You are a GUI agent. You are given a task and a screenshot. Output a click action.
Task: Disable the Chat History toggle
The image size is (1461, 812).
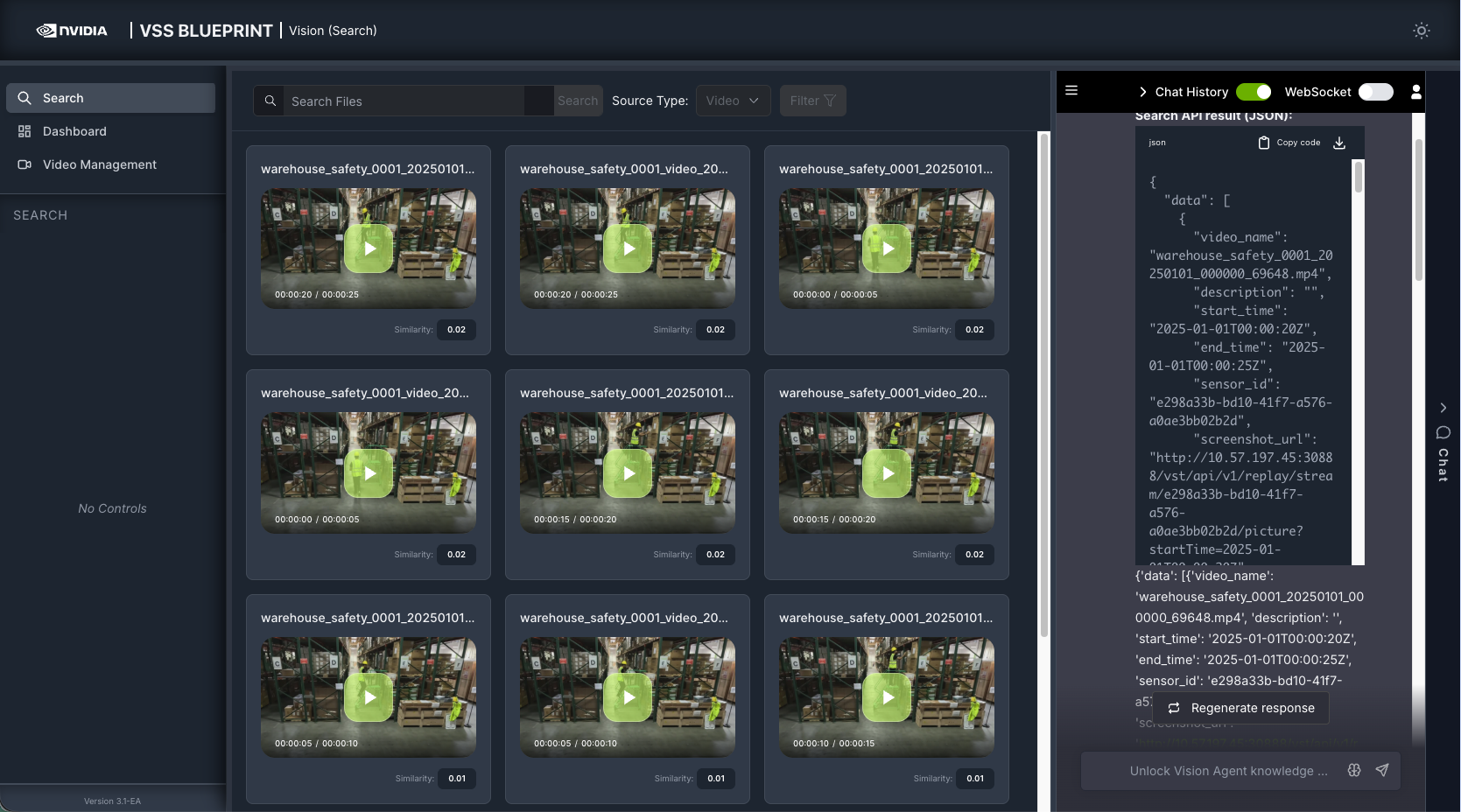pyautogui.click(x=1253, y=92)
